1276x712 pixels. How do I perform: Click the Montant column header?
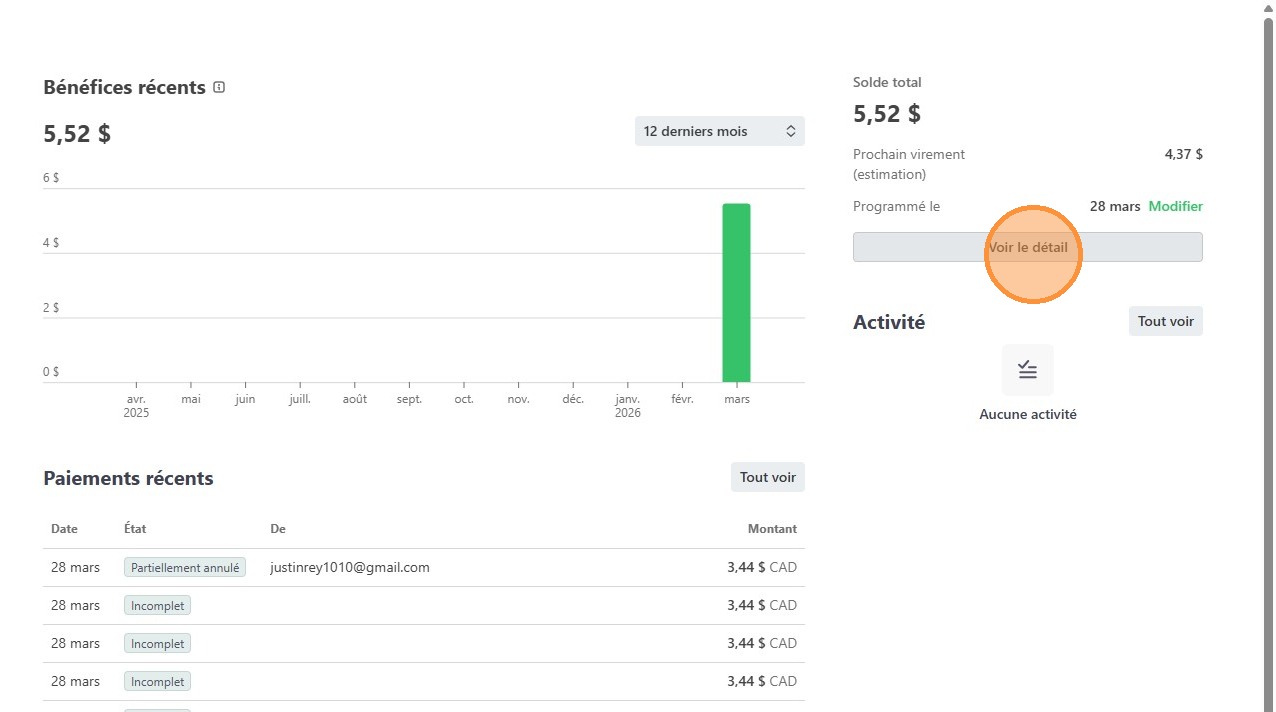pyautogui.click(x=772, y=529)
